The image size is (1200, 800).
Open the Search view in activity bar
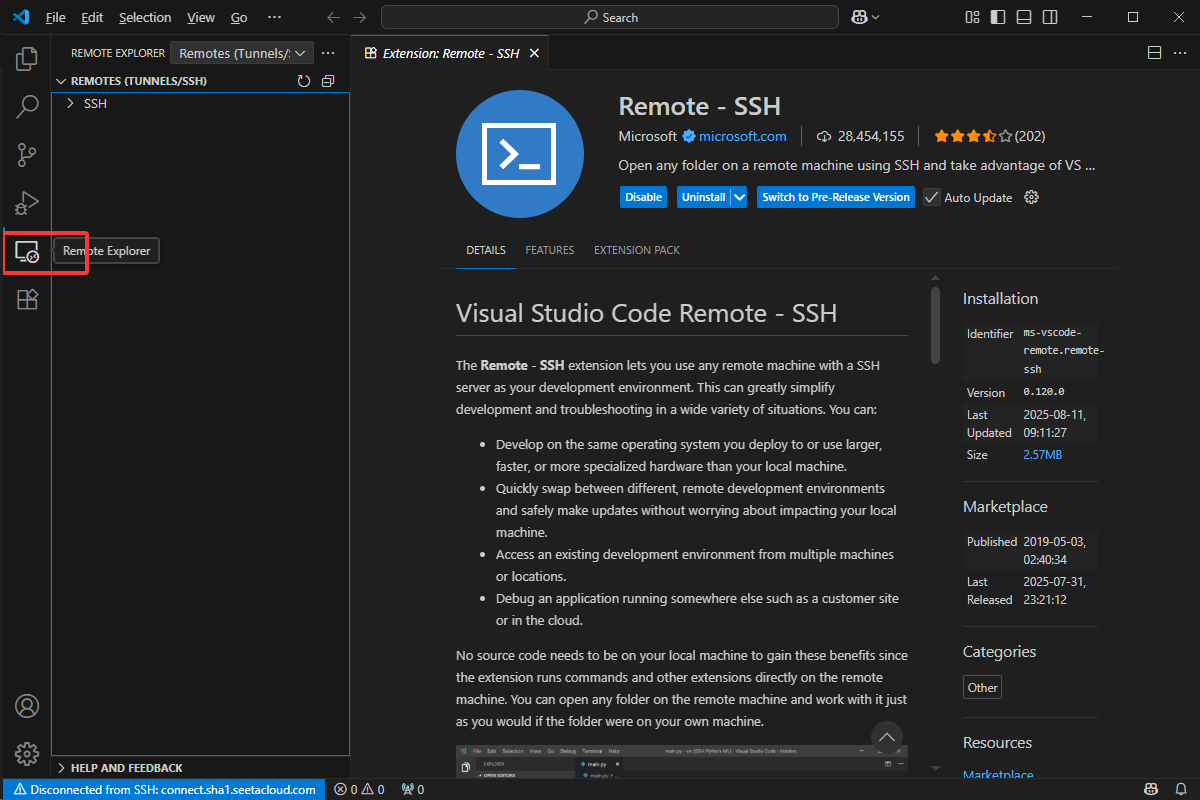[27, 107]
